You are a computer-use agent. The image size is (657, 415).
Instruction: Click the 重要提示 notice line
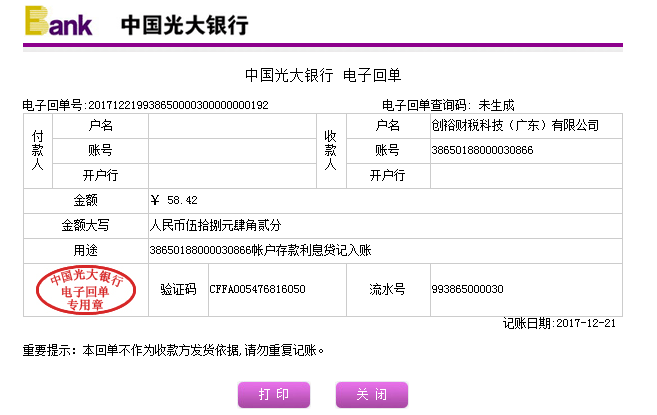pos(173,350)
